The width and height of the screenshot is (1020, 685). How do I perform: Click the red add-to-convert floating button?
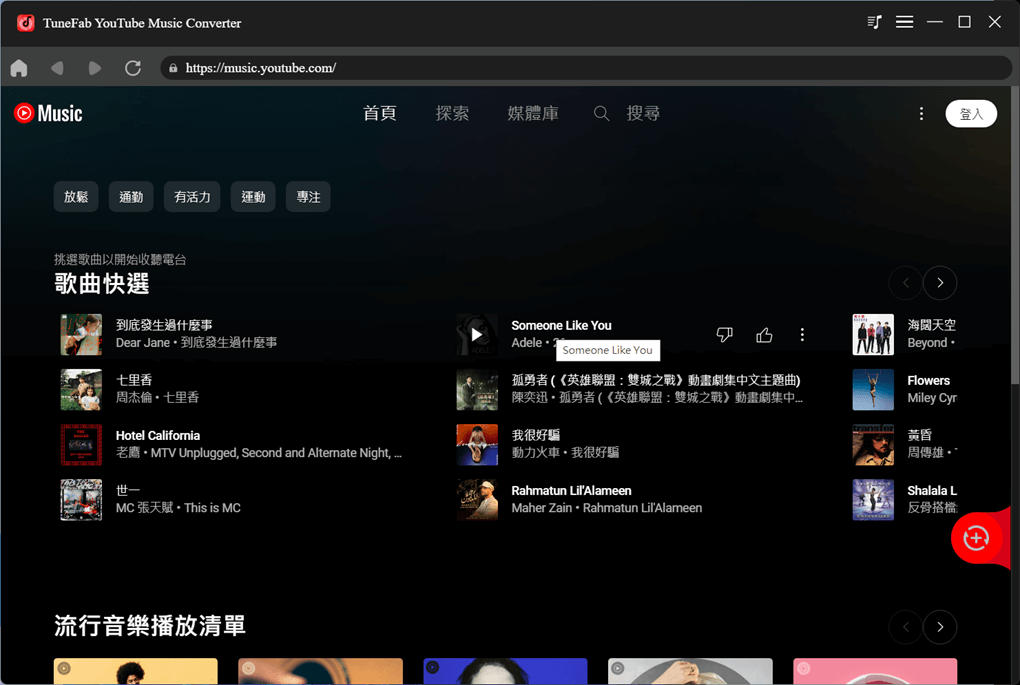click(976, 538)
